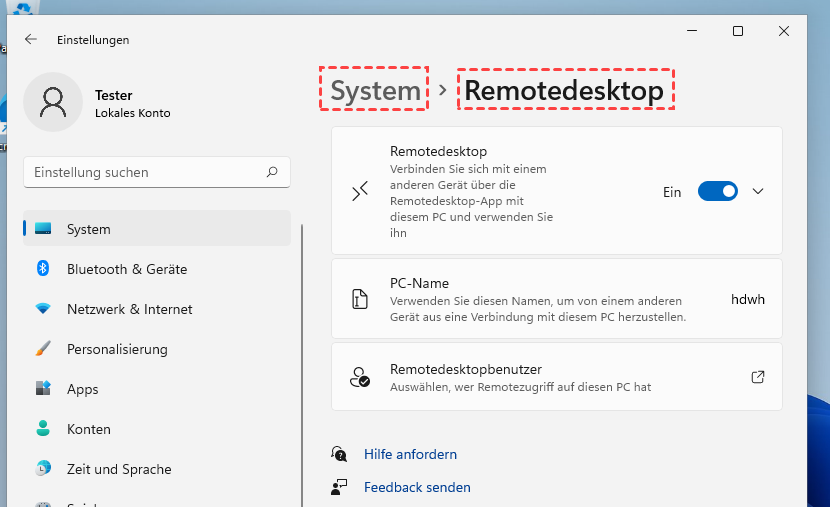The image size is (830, 507).
Task: Turn off the Remotedesktop toggle switch
Action: click(717, 191)
